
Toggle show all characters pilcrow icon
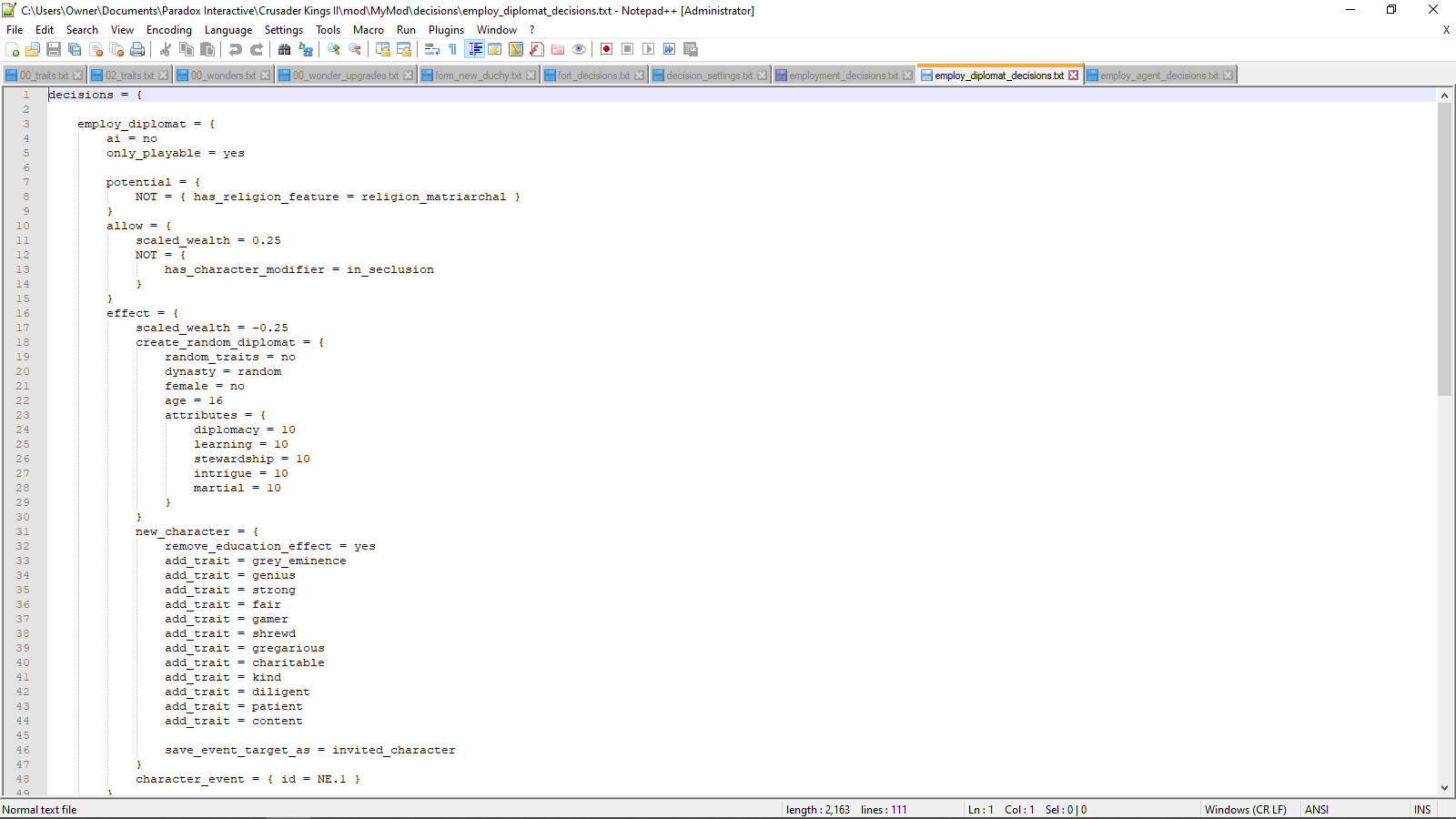click(453, 49)
